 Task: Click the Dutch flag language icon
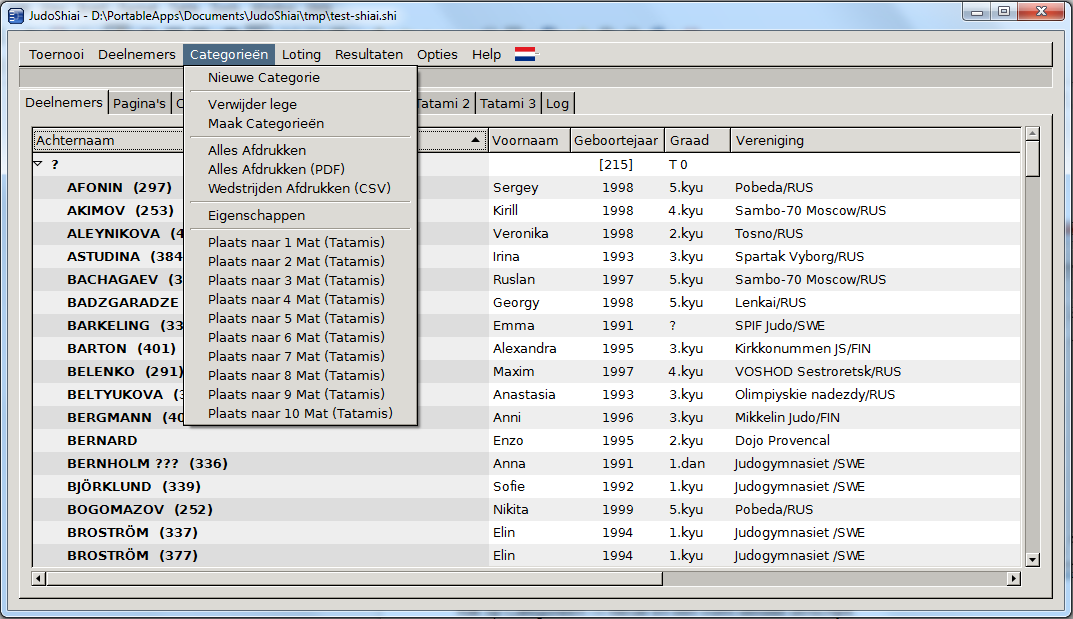point(525,55)
